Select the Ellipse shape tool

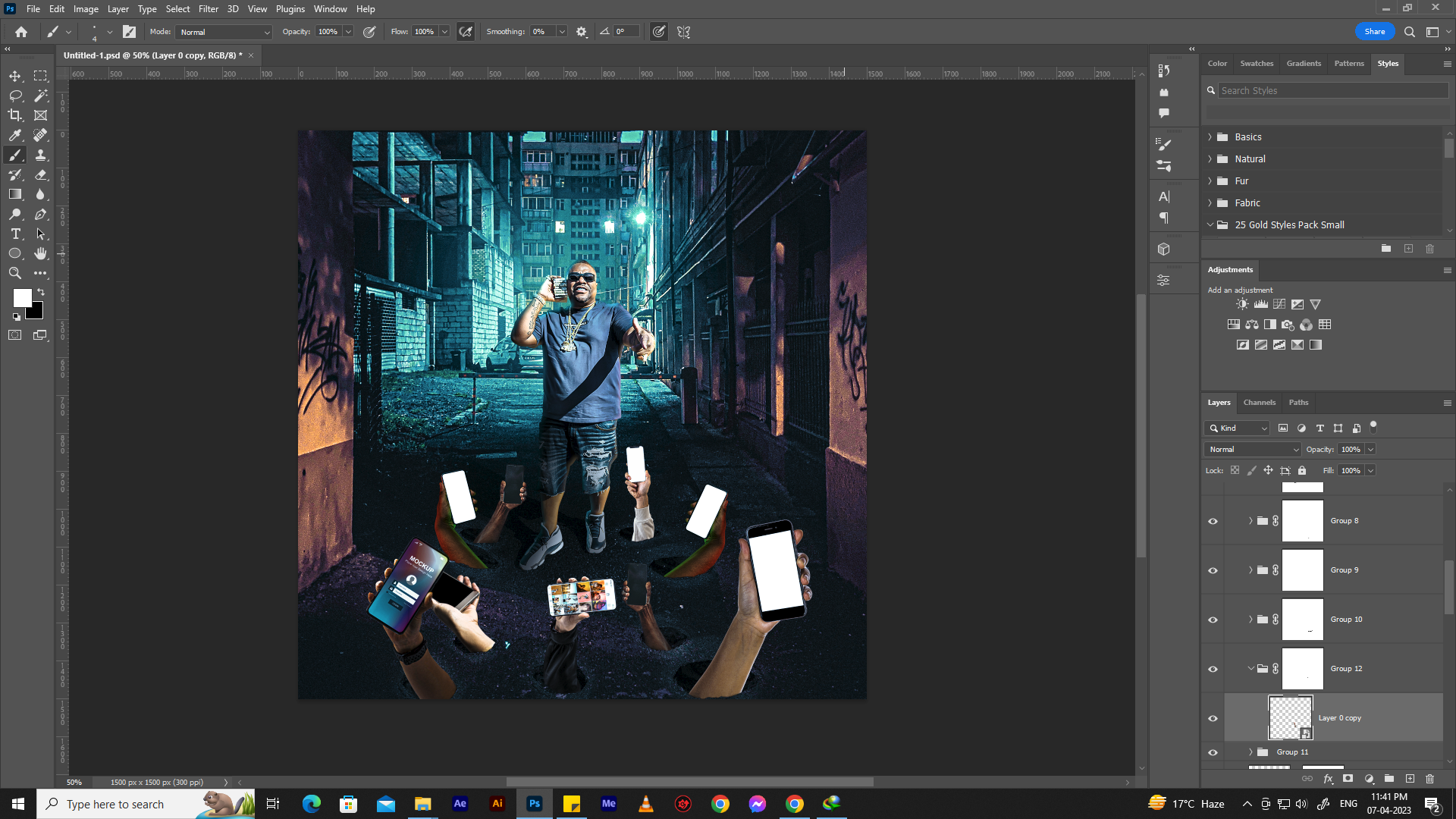(x=15, y=253)
